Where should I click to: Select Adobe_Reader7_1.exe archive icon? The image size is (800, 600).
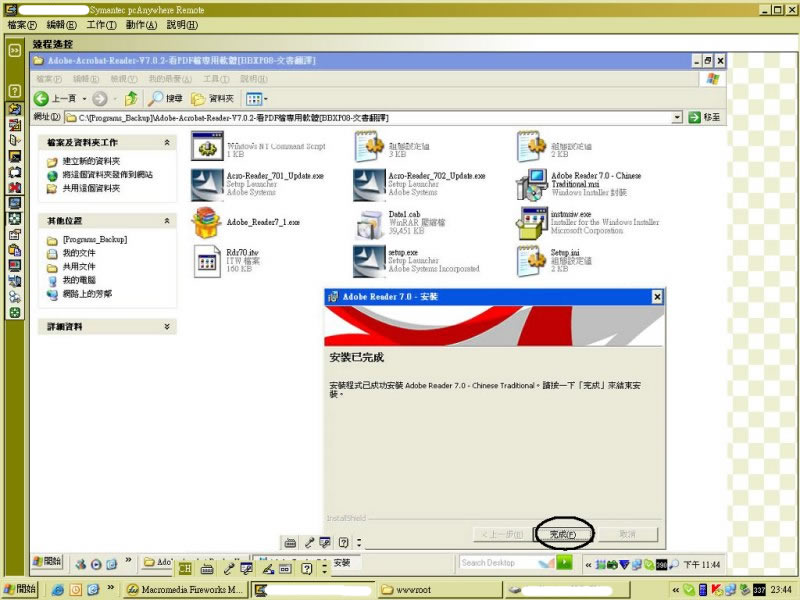(206, 222)
